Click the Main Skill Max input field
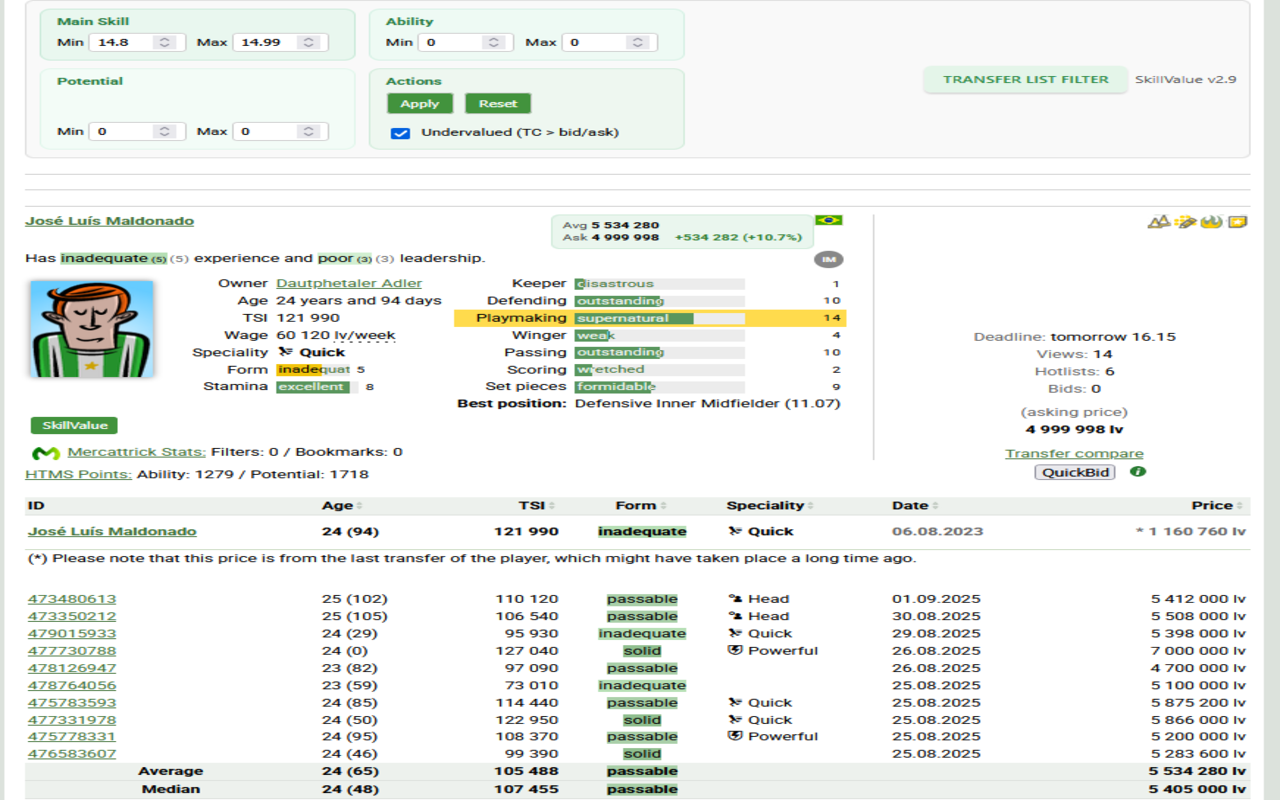 click(x=281, y=42)
